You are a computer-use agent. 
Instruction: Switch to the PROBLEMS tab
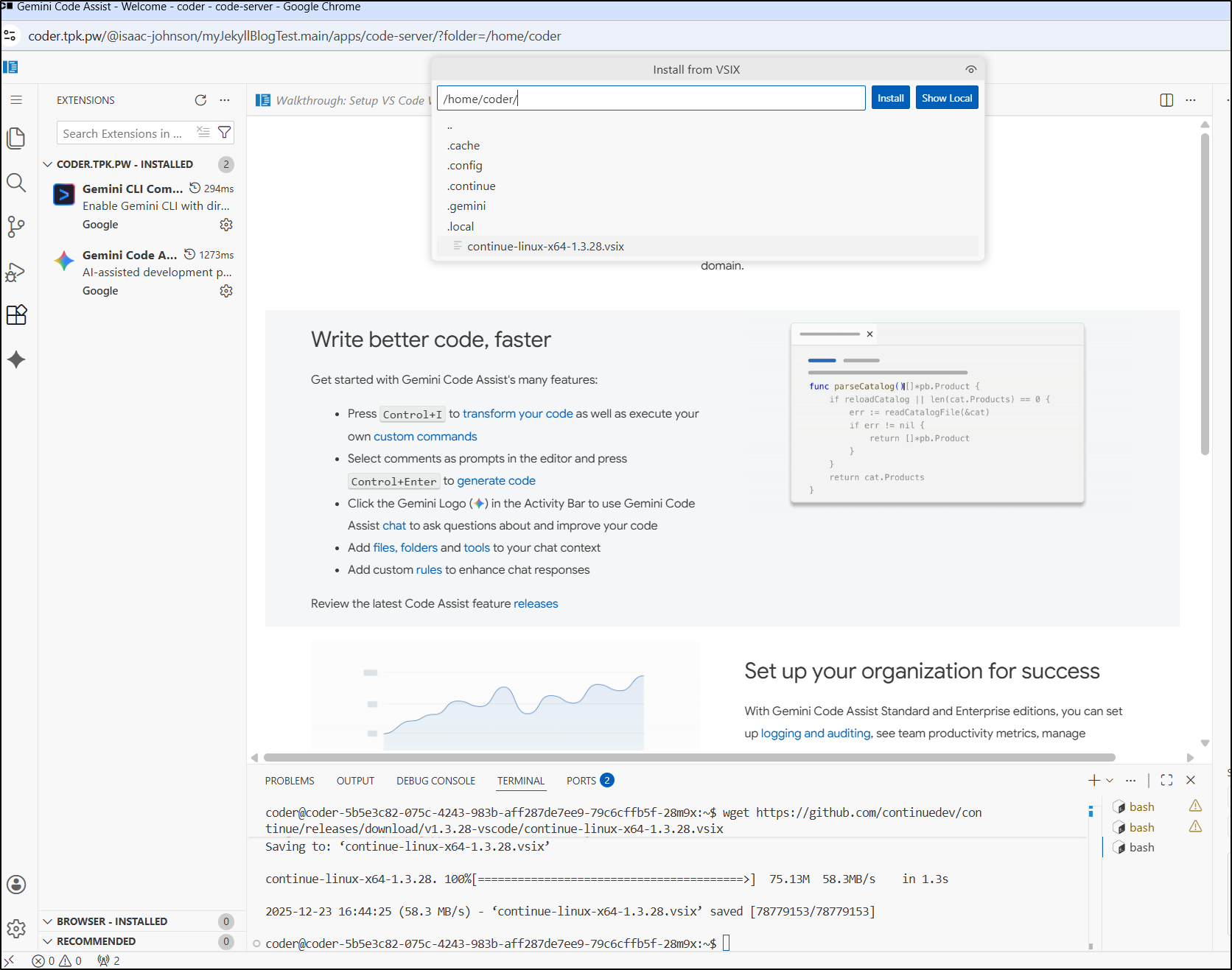[x=290, y=781]
